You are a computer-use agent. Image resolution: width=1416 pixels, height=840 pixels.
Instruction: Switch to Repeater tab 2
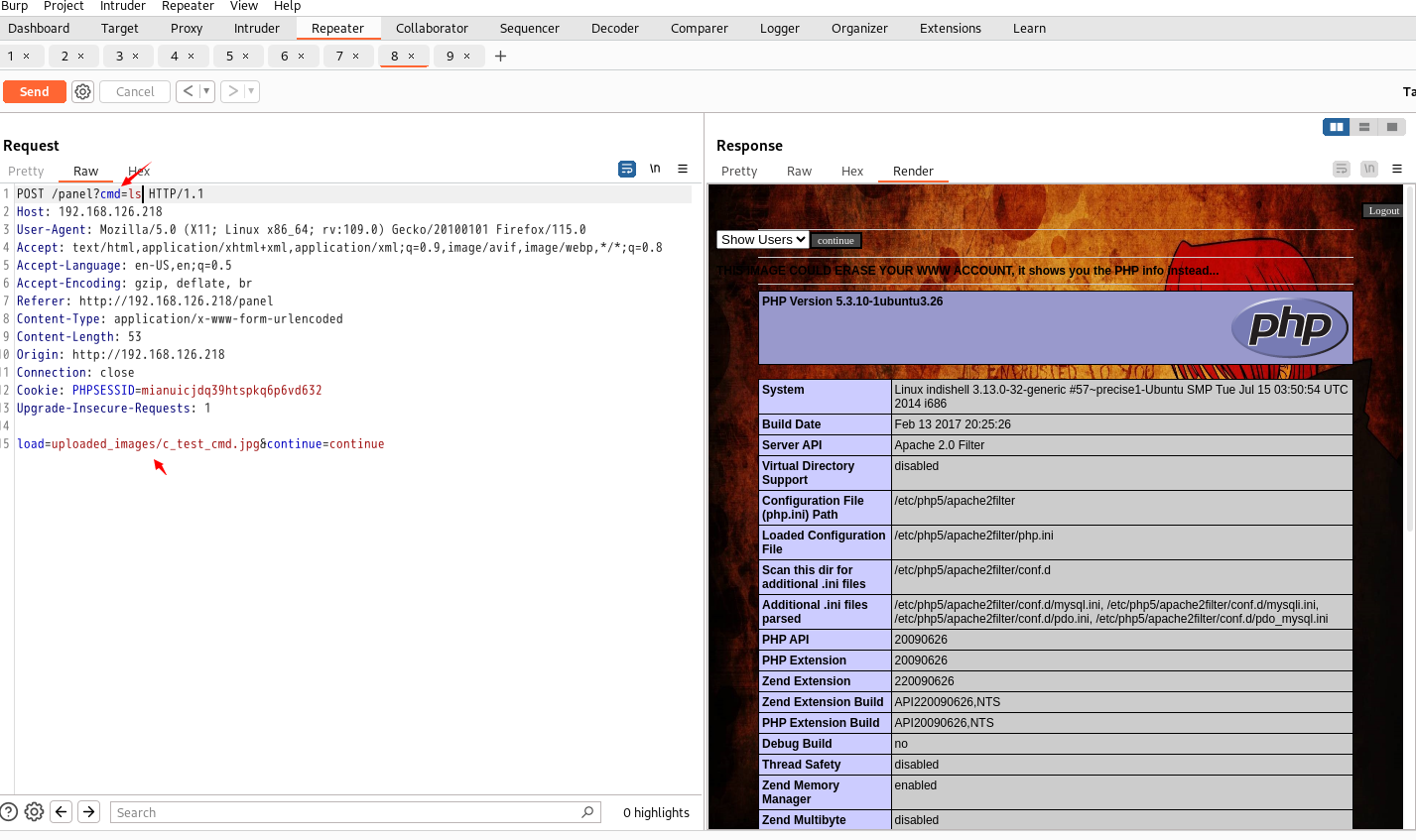pyautogui.click(x=65, y=57)
